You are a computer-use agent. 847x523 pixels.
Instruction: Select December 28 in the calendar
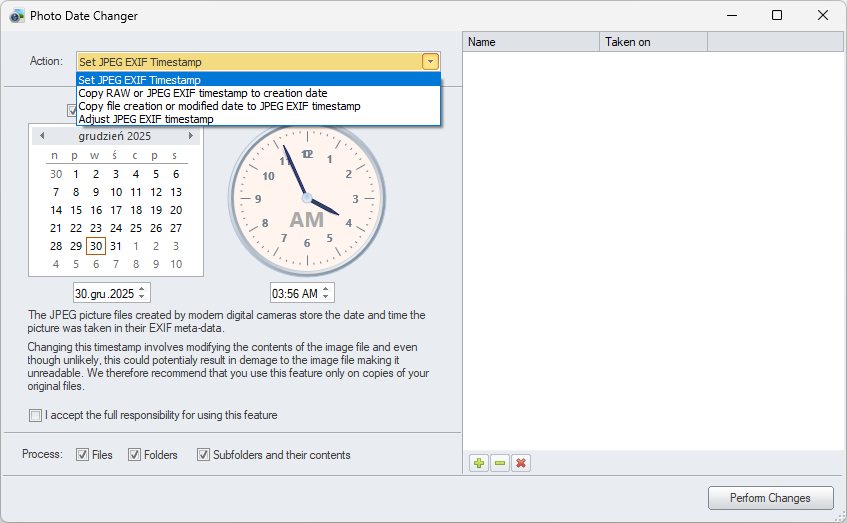tap(56, 246)
